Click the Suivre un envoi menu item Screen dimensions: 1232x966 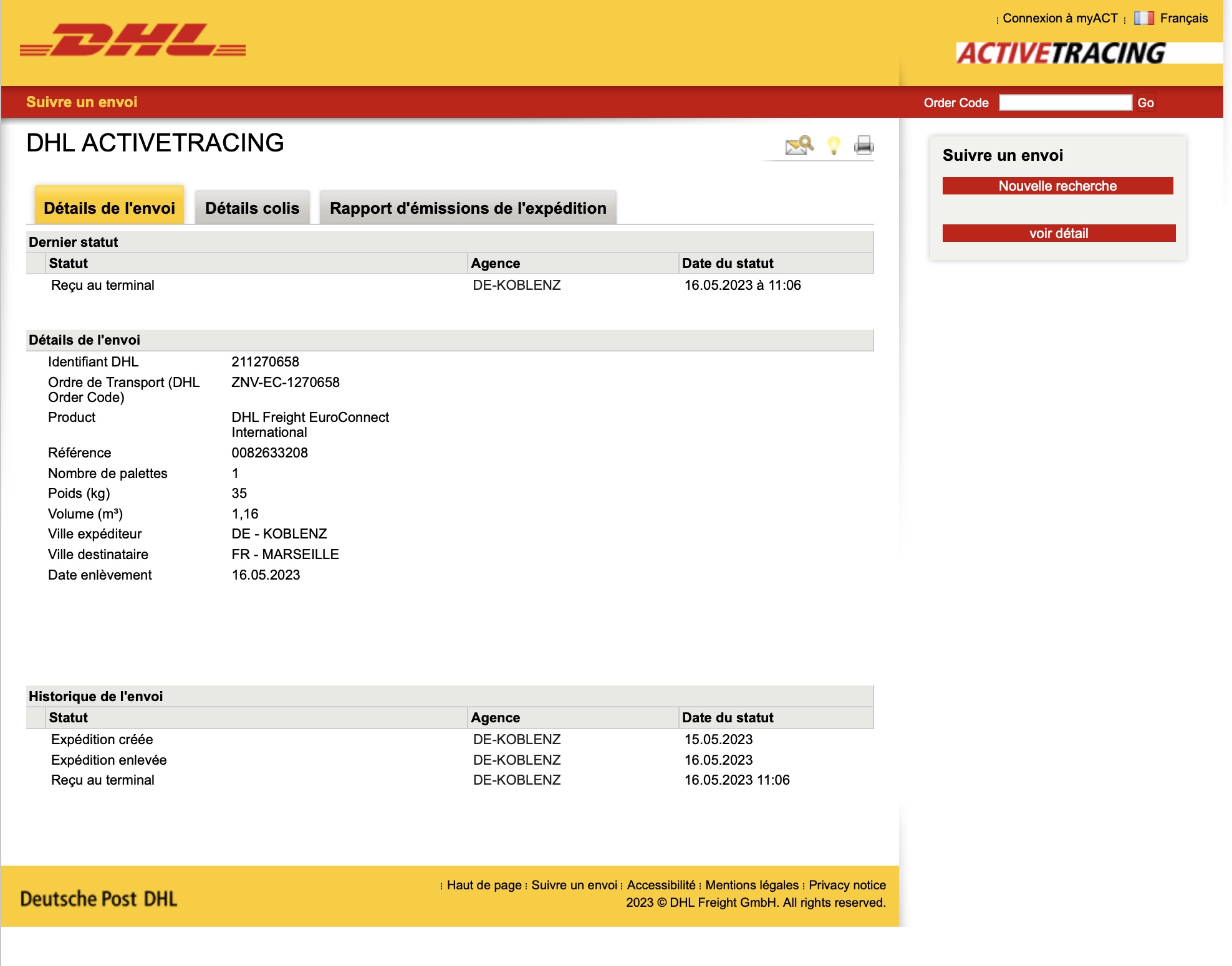[82, 102]
